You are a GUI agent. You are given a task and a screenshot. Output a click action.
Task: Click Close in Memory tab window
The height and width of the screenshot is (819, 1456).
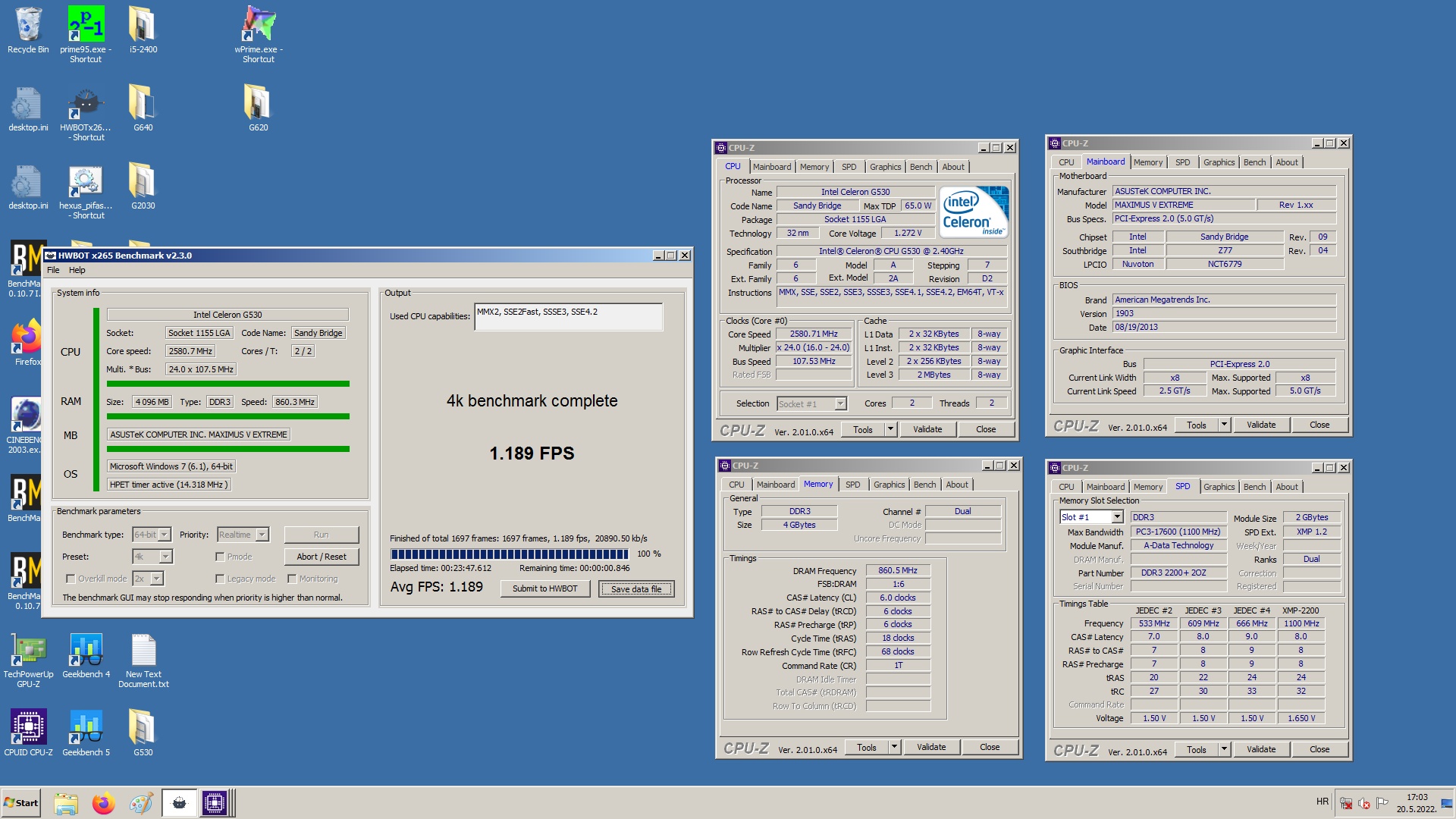click(989, 747)
